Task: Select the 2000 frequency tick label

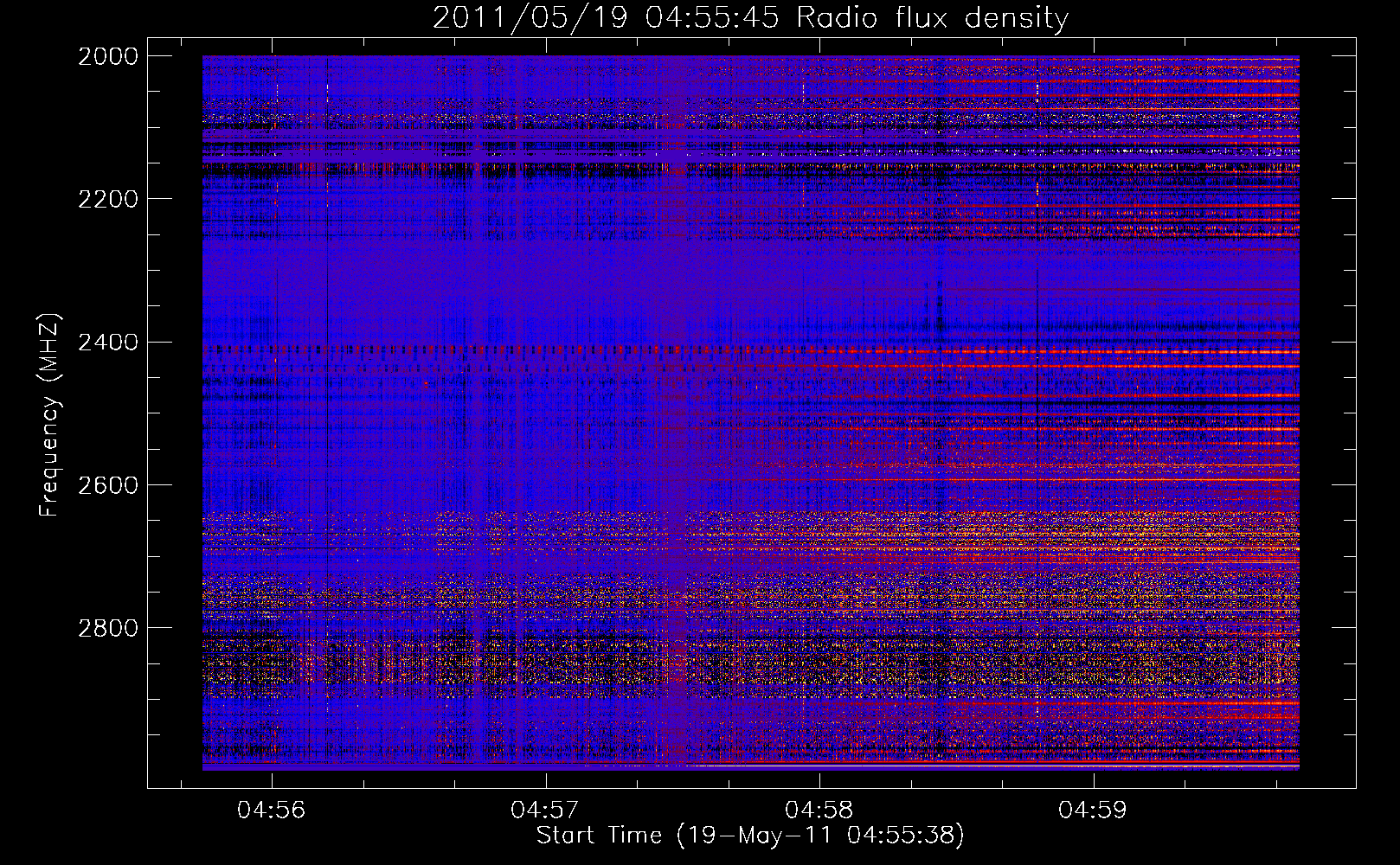Action: click(107, 56)
